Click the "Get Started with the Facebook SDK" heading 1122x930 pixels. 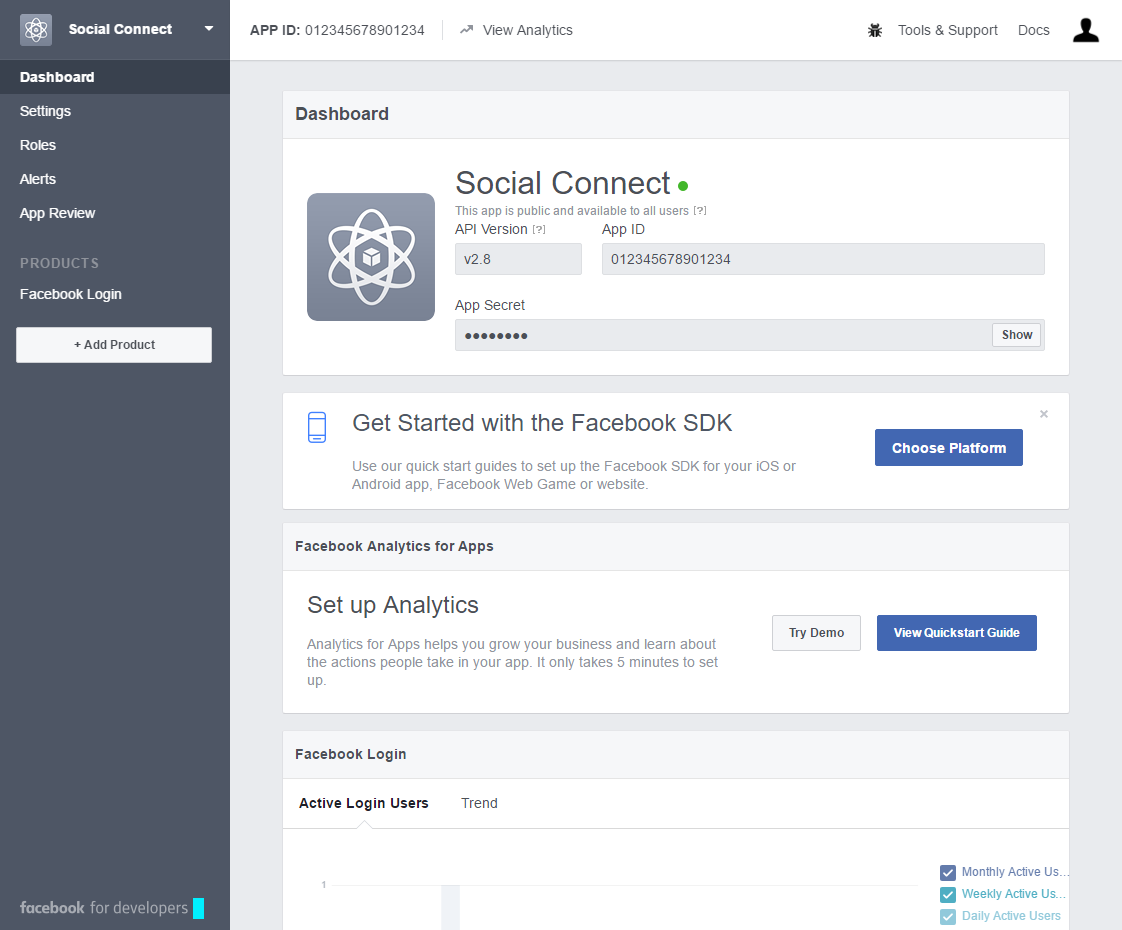(x=542, y=423)
